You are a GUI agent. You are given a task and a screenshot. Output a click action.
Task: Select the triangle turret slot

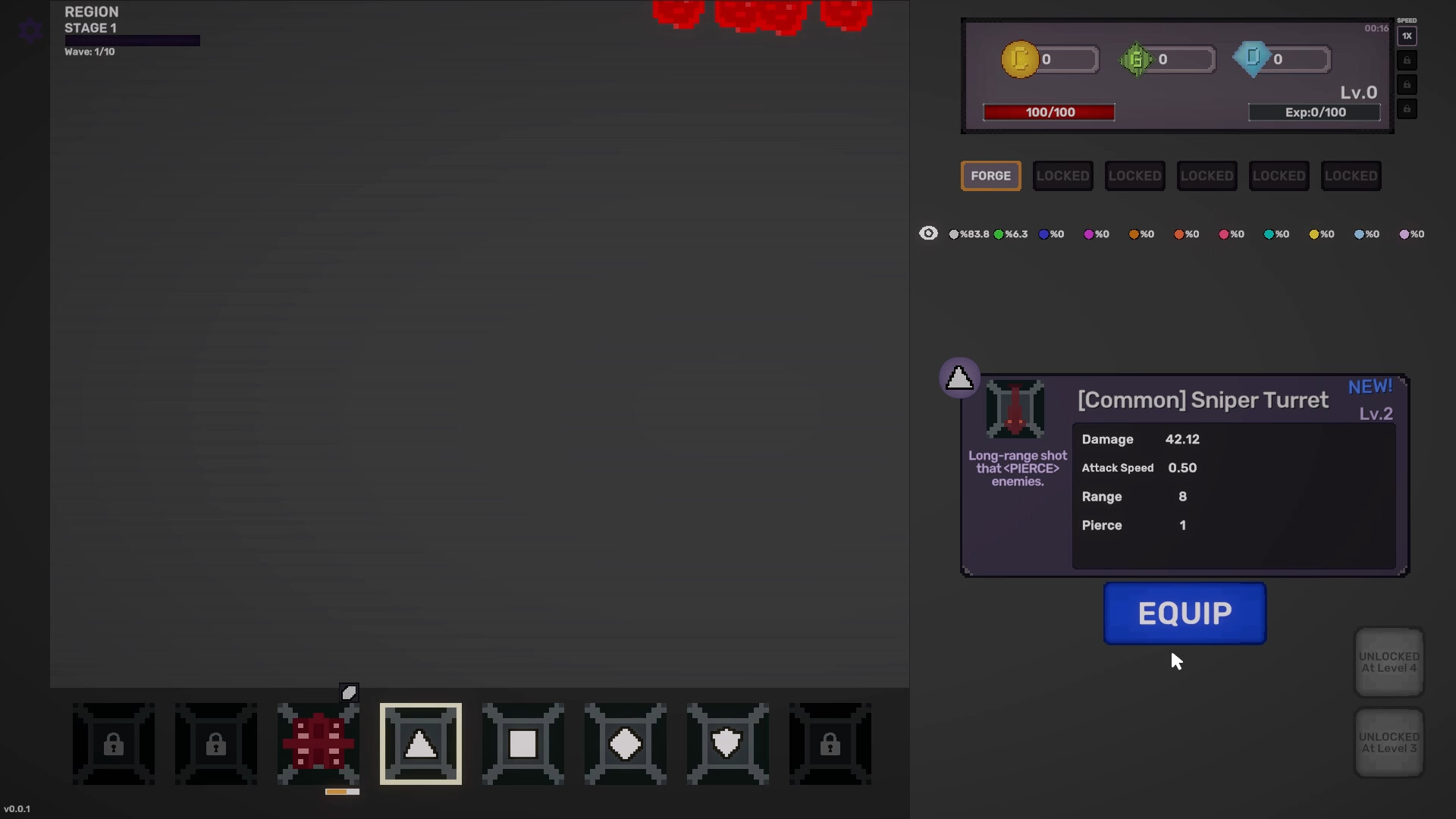pyautogui.click(x=421, y=744)
